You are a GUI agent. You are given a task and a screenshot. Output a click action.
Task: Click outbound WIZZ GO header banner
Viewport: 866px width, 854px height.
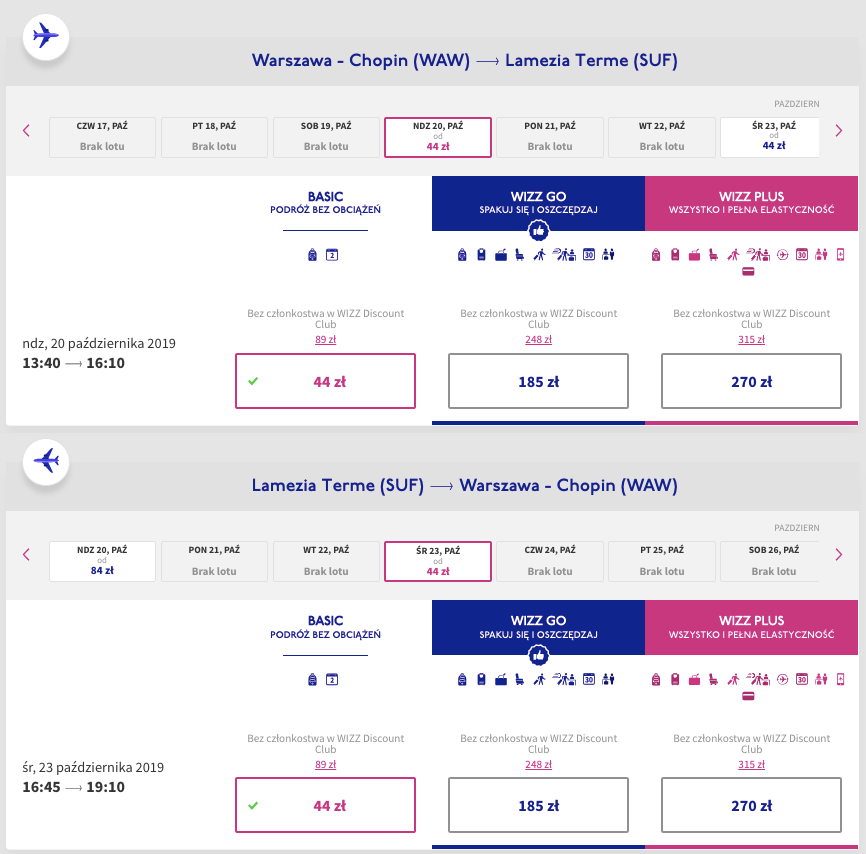pyautogui.click(x=538, y=203)
